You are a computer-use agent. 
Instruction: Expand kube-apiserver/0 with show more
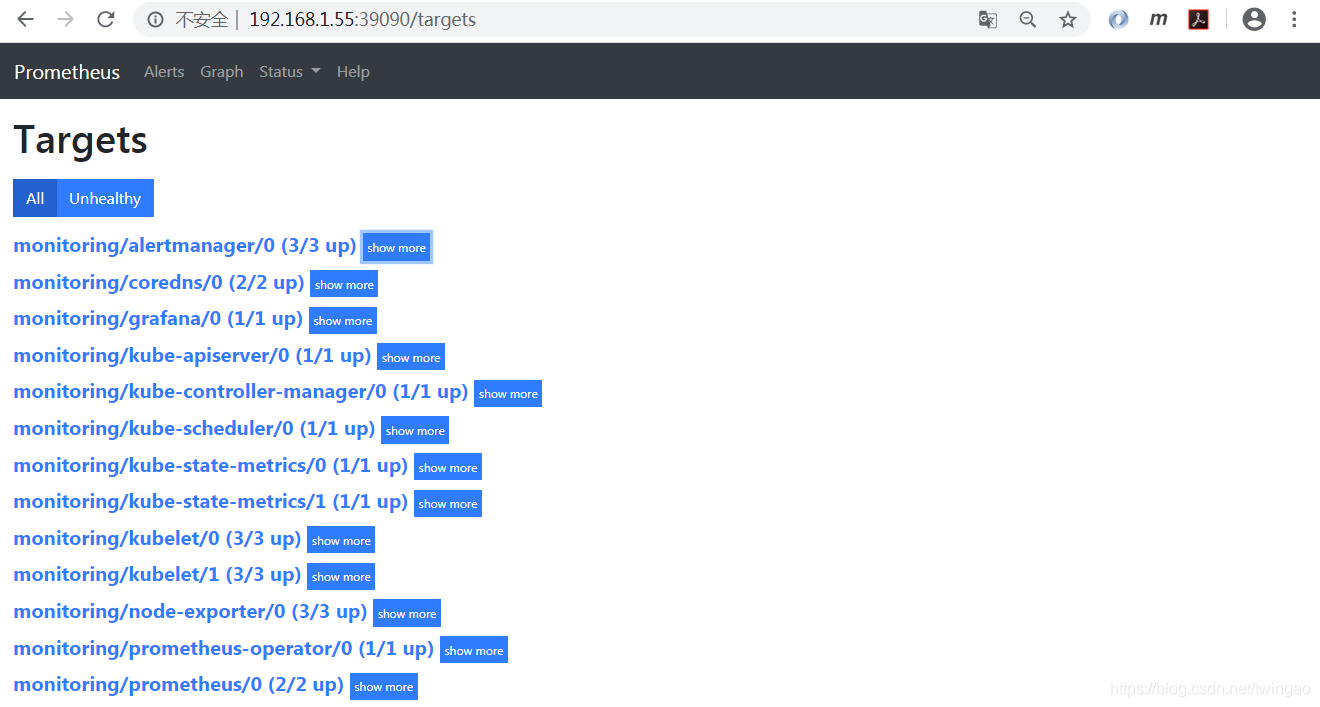[x=411, y=357]
